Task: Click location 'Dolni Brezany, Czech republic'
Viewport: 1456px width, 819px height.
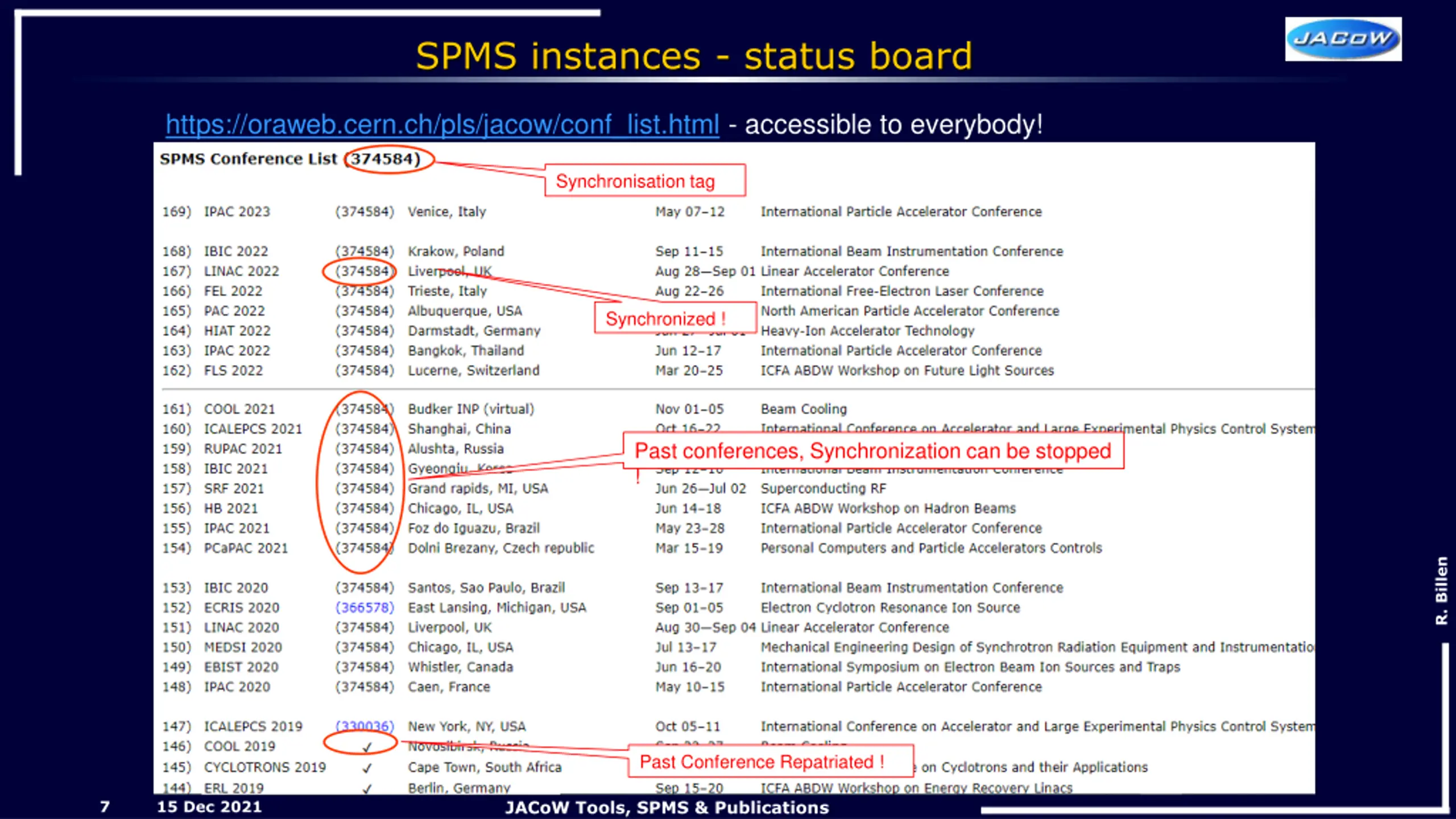Action: click(x=501, y=548)
